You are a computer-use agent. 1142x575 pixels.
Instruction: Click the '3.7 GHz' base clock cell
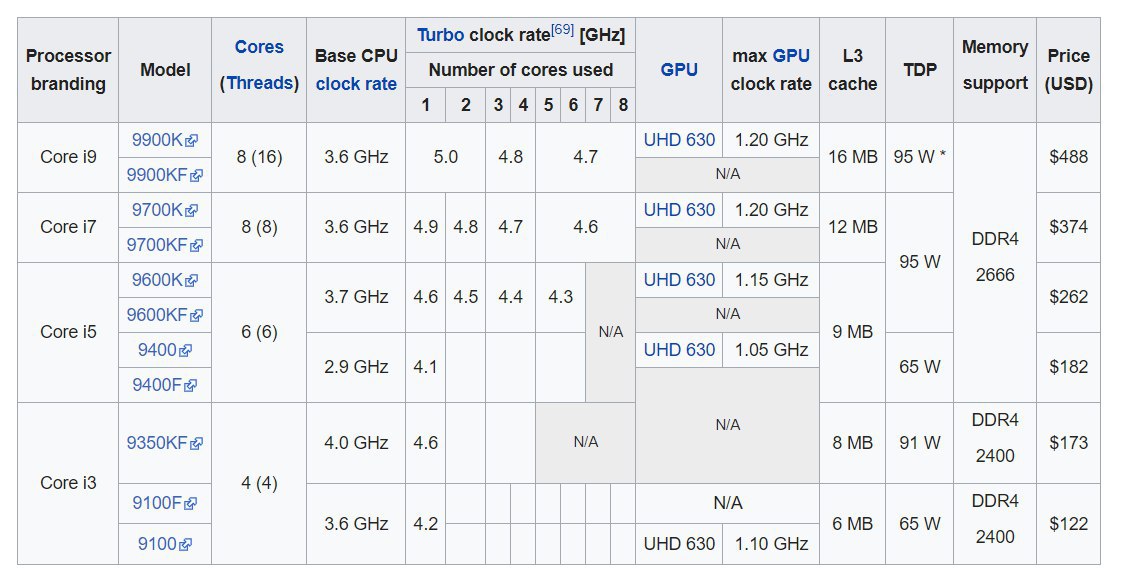click(356, 297)
